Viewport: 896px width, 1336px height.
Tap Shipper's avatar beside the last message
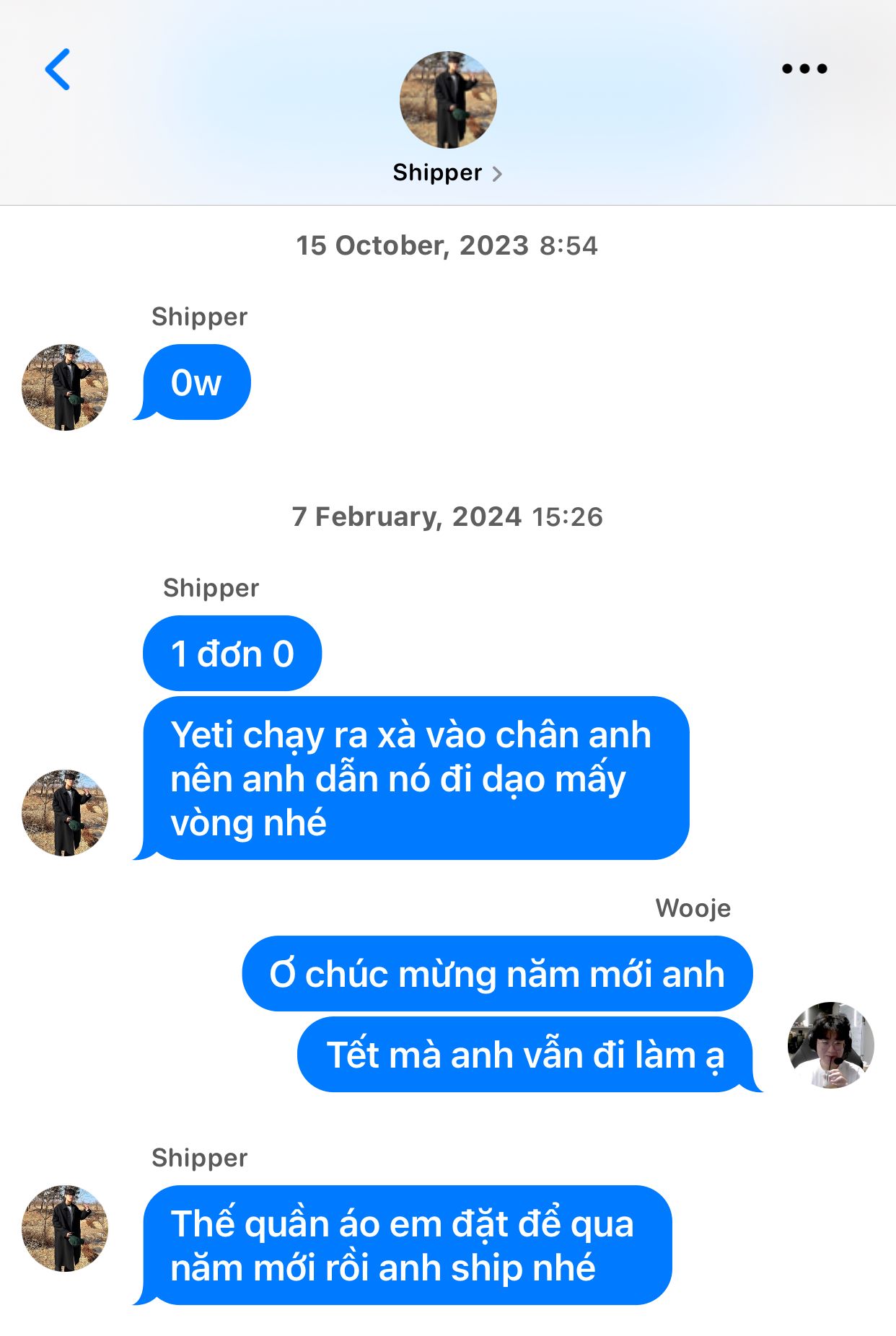pyautogui.click(x=65, y=1228)
